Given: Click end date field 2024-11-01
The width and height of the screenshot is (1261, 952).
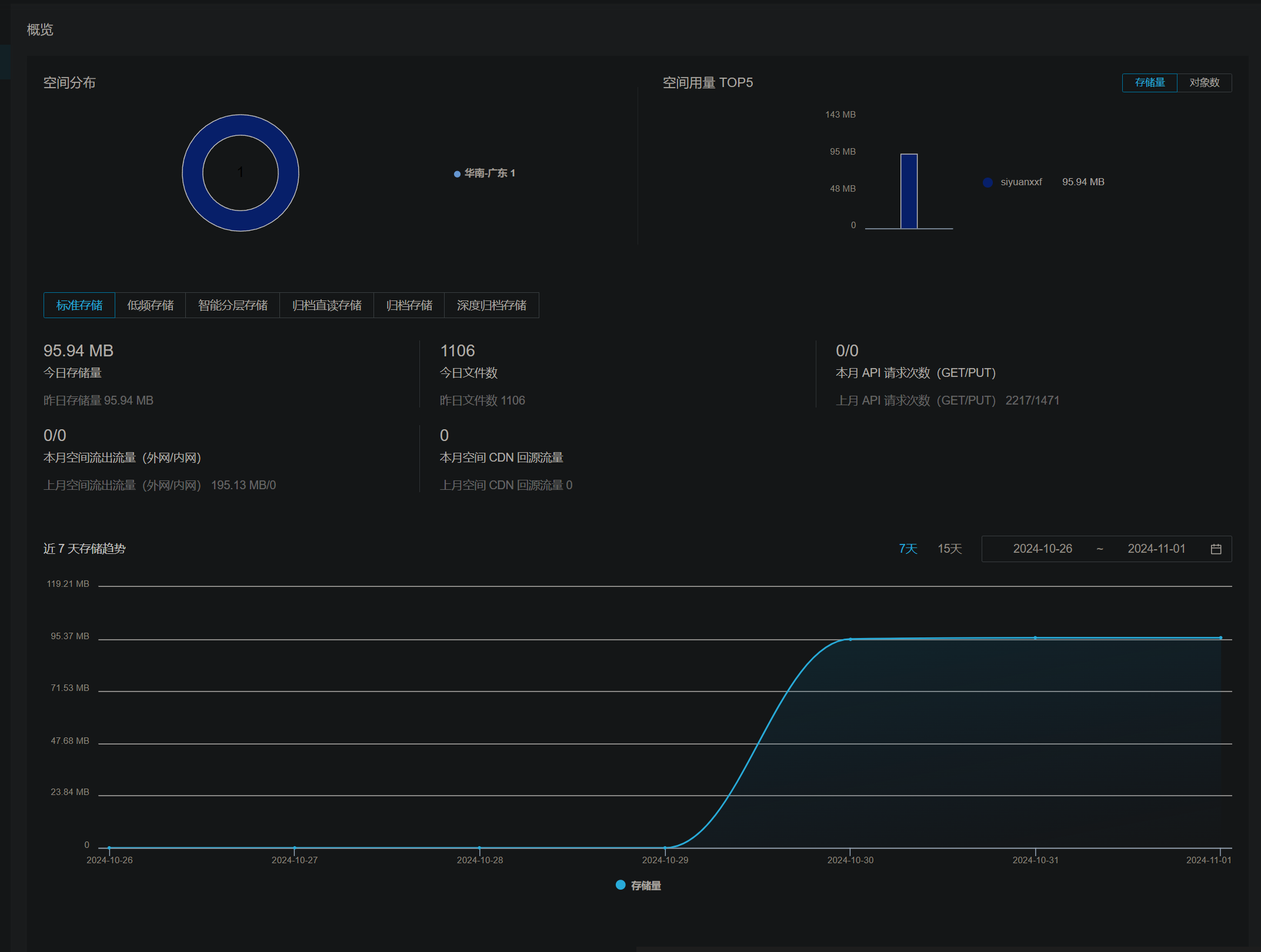Looking at the screenshot, I should pyautogui.click(x=1156, y=549).
